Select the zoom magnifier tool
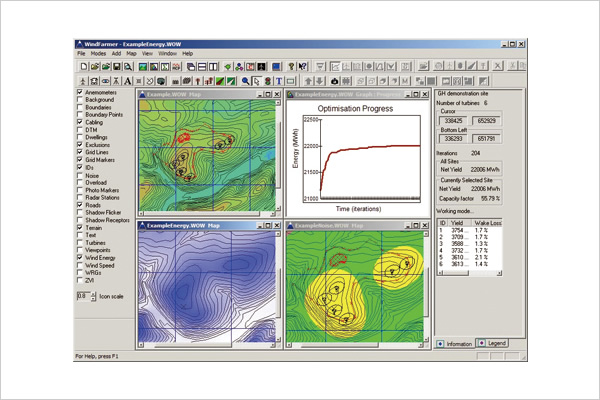The height and width of the screenshot is (400, 600). coord(243,80)
